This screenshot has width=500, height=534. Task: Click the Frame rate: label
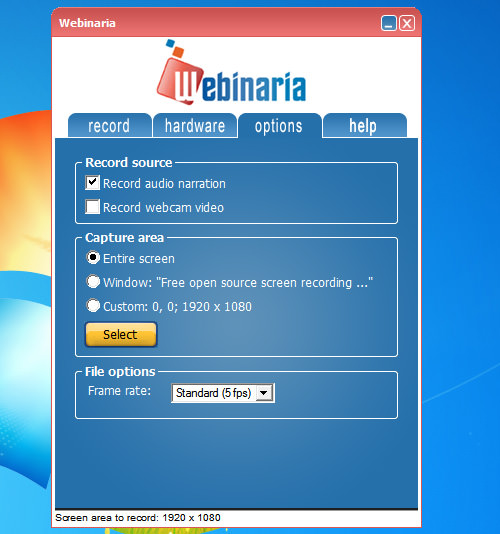coord(120,391)
